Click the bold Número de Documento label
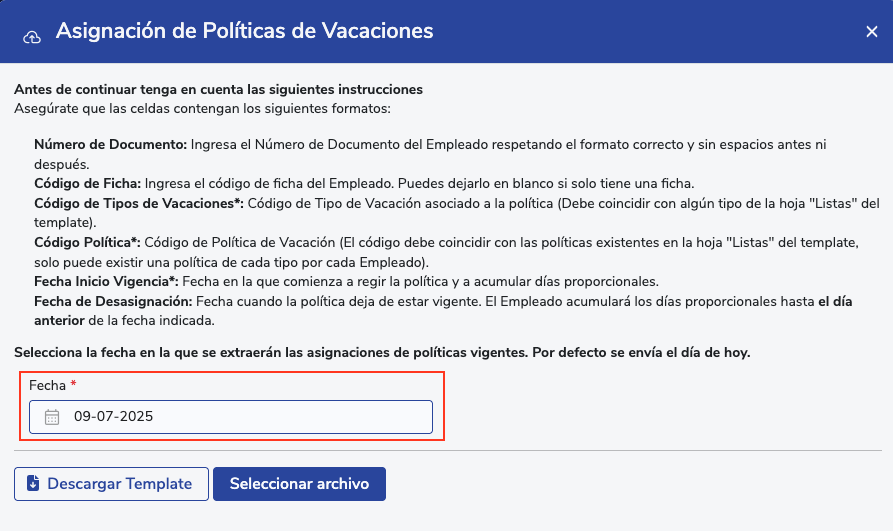 (x=110, y=145)
